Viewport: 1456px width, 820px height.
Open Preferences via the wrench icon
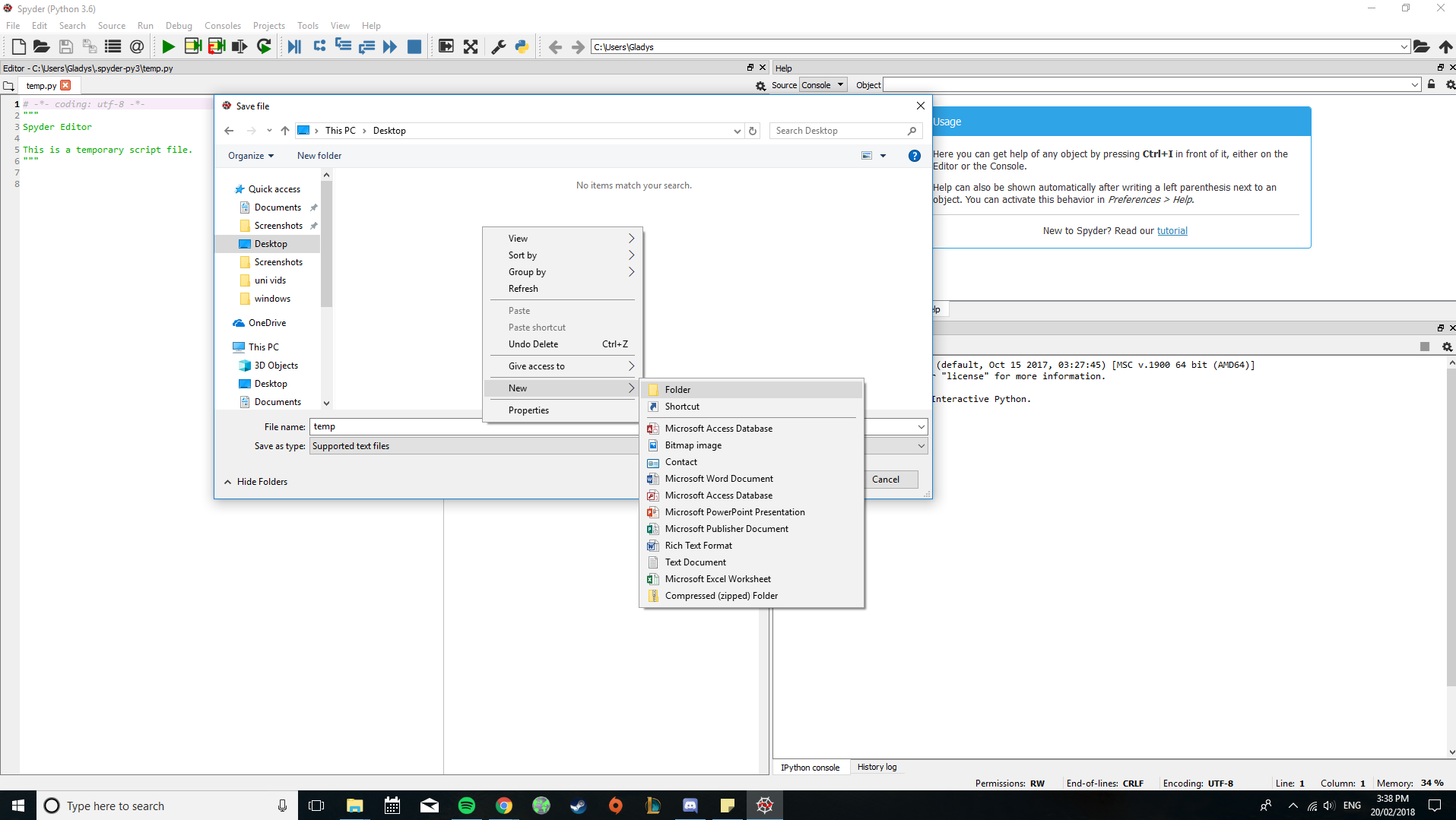(x=499, y=46)
